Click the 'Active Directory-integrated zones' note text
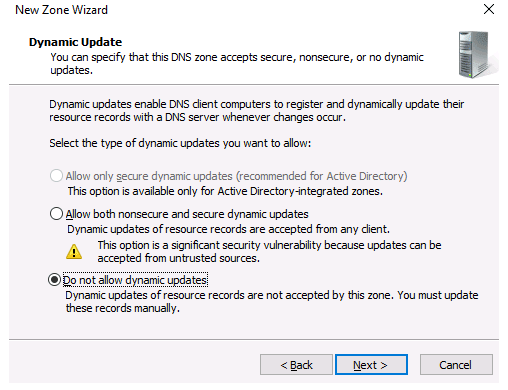This screenshot has height=390, width=508. pyautogui.click(x=225, y=191)
